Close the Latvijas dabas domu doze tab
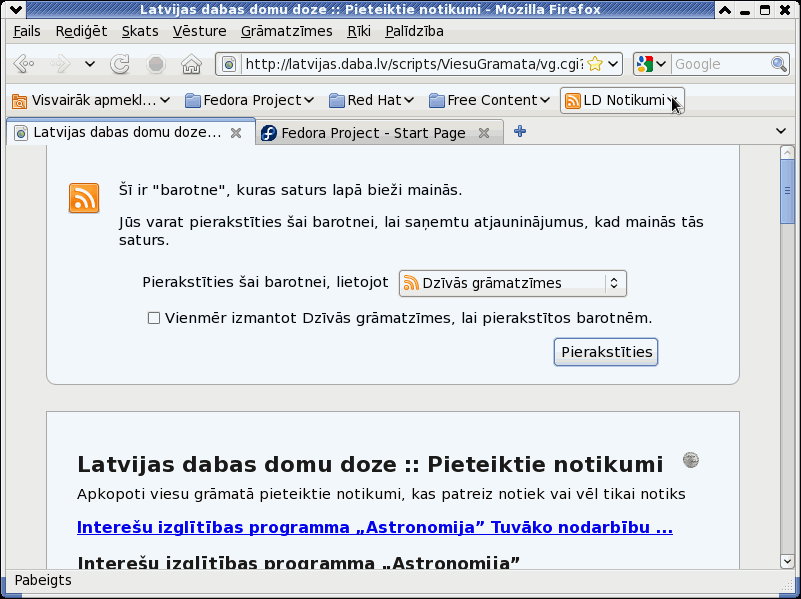The image size is (801, 599). point(236,133)
